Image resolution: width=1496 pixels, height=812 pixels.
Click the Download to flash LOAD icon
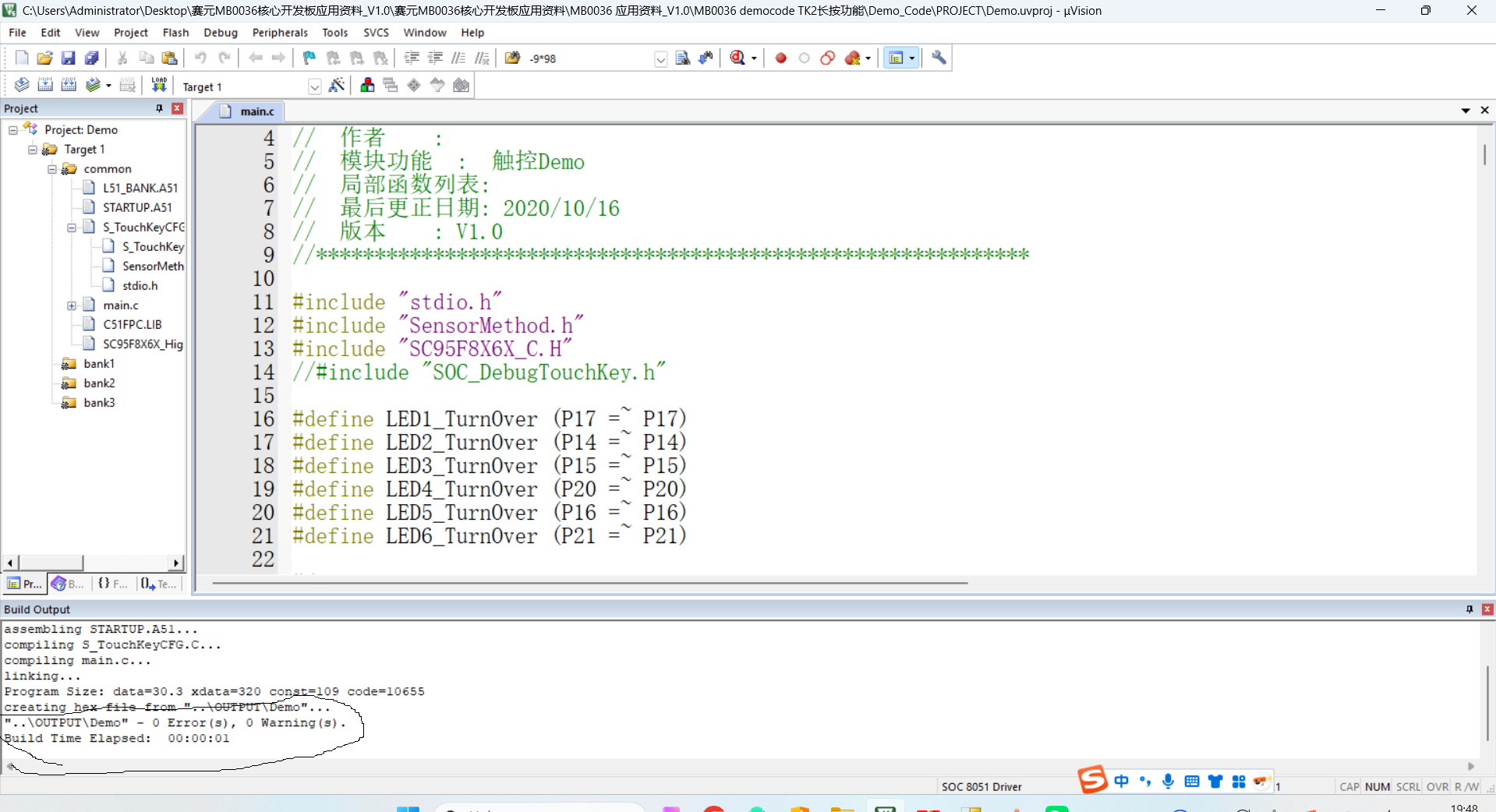(x=159, y=85)
